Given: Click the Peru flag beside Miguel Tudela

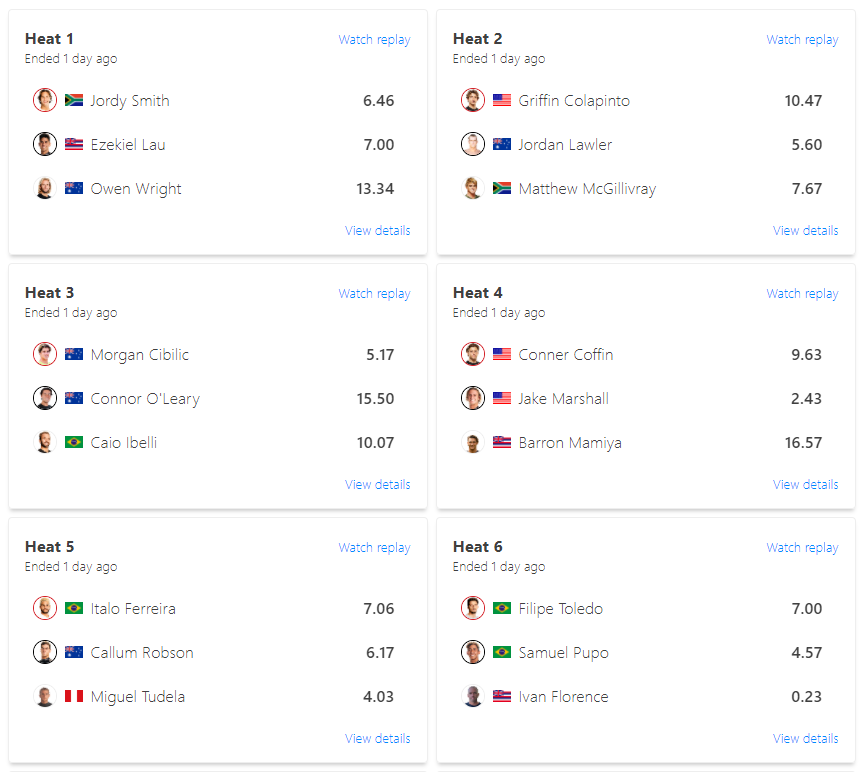Looking at the screenshot, I should [74, 696].
